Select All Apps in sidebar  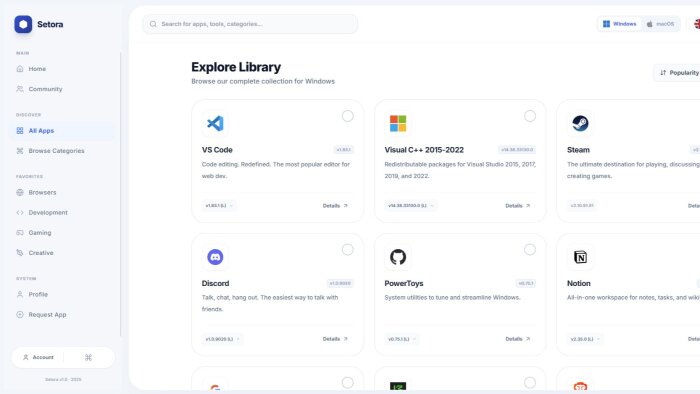[x=62, y=131]
